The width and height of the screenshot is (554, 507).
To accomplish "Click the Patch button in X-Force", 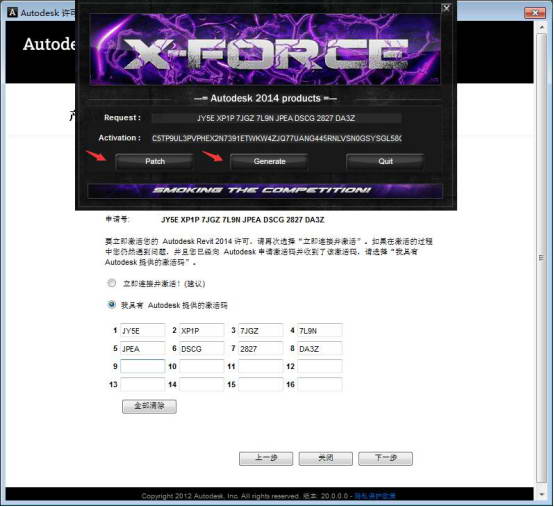I will click(x=155, y=161).
